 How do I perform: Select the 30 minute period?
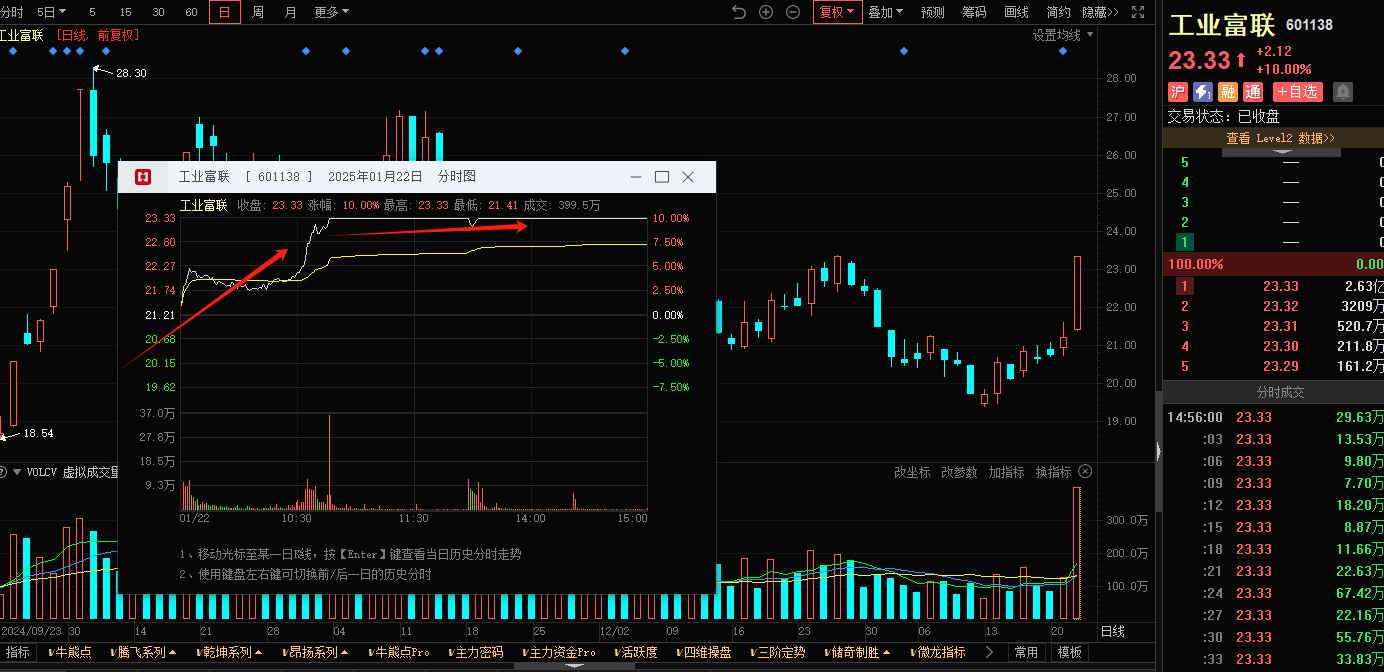158,12
